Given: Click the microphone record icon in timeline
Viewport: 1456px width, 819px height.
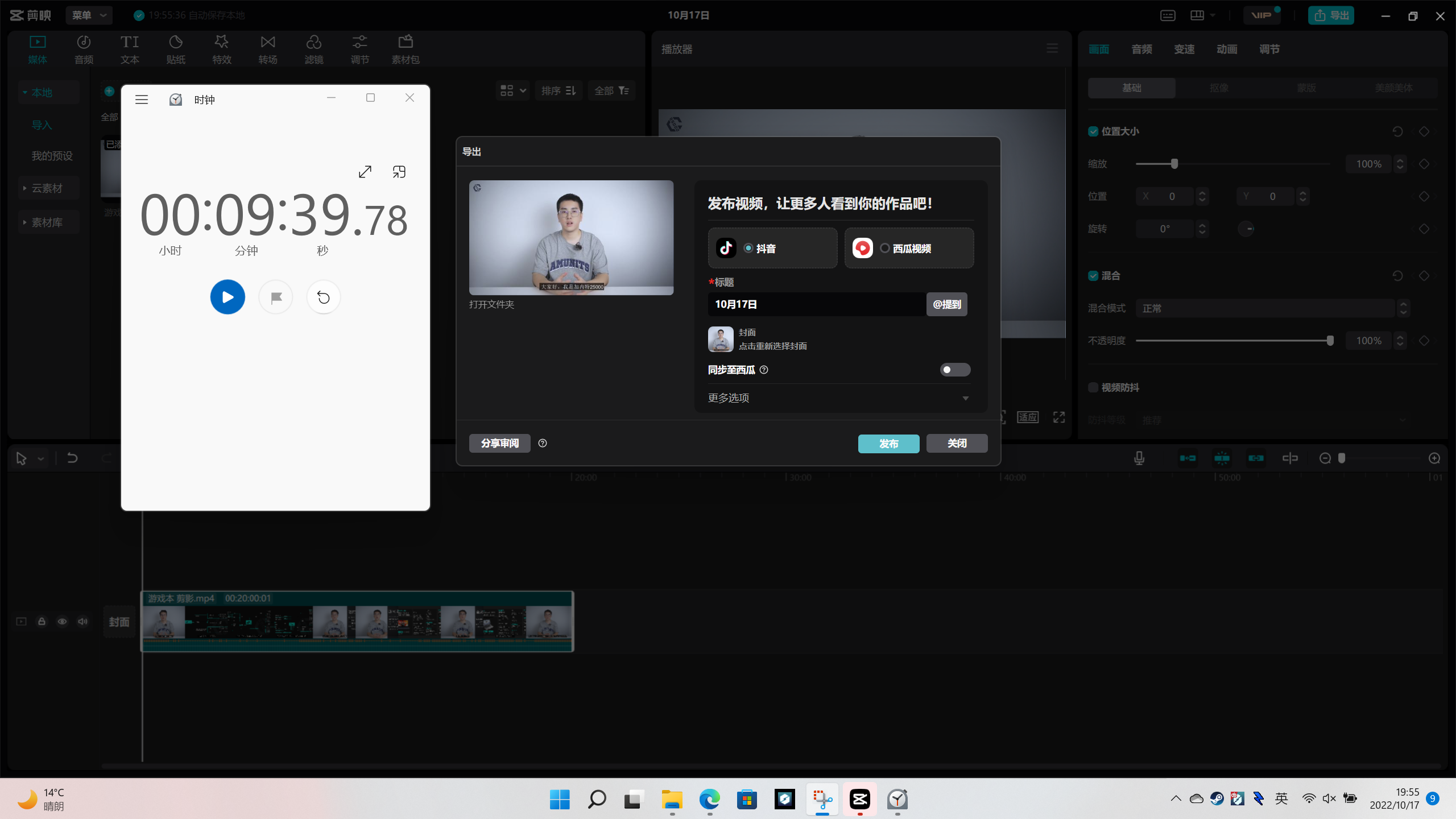Looking at the screenshot, I should point(1139,458).
